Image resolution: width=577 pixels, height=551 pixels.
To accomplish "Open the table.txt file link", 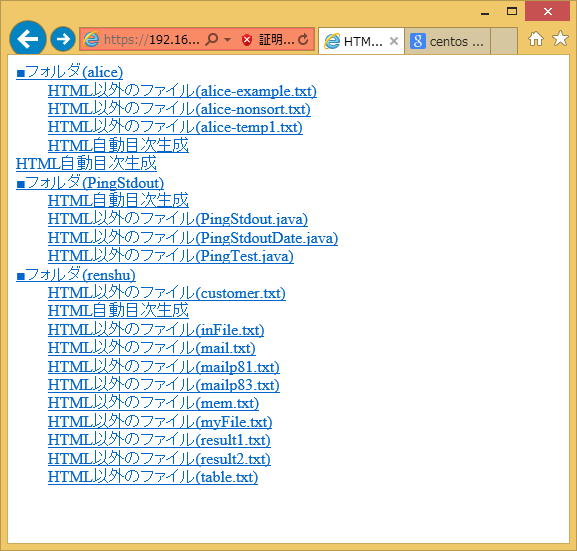I will [153, 477].
